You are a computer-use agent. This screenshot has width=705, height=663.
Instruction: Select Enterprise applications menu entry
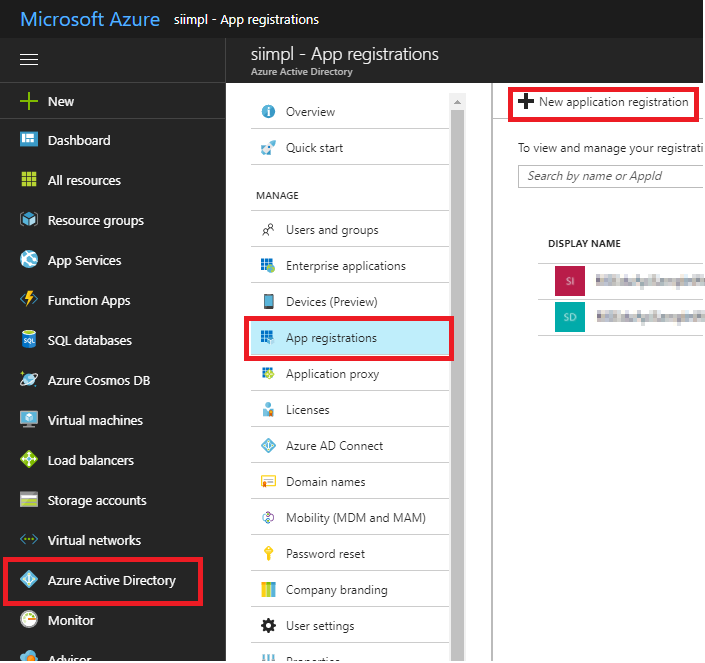(350, 266)
